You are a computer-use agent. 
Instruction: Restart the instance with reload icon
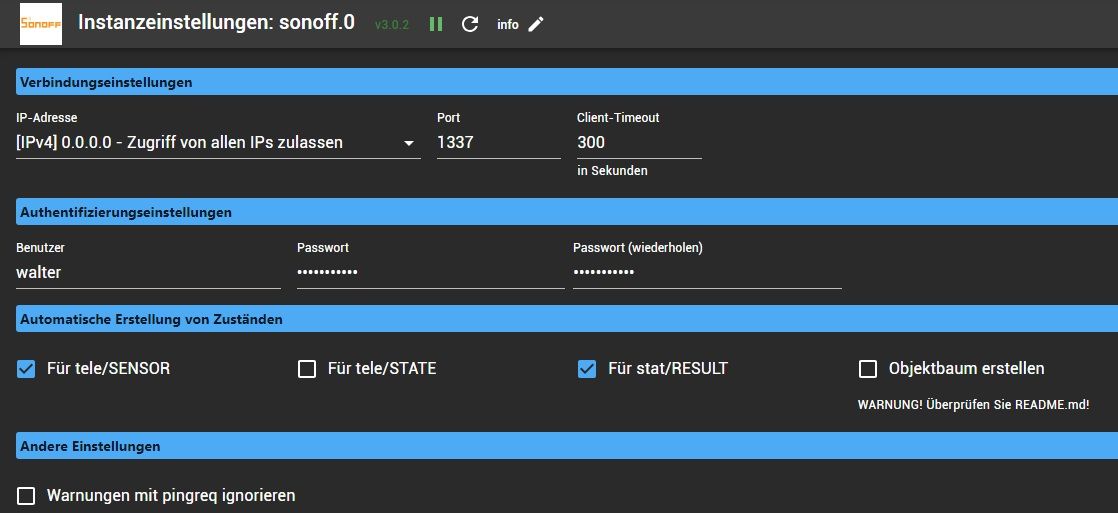tap(470, 24)
